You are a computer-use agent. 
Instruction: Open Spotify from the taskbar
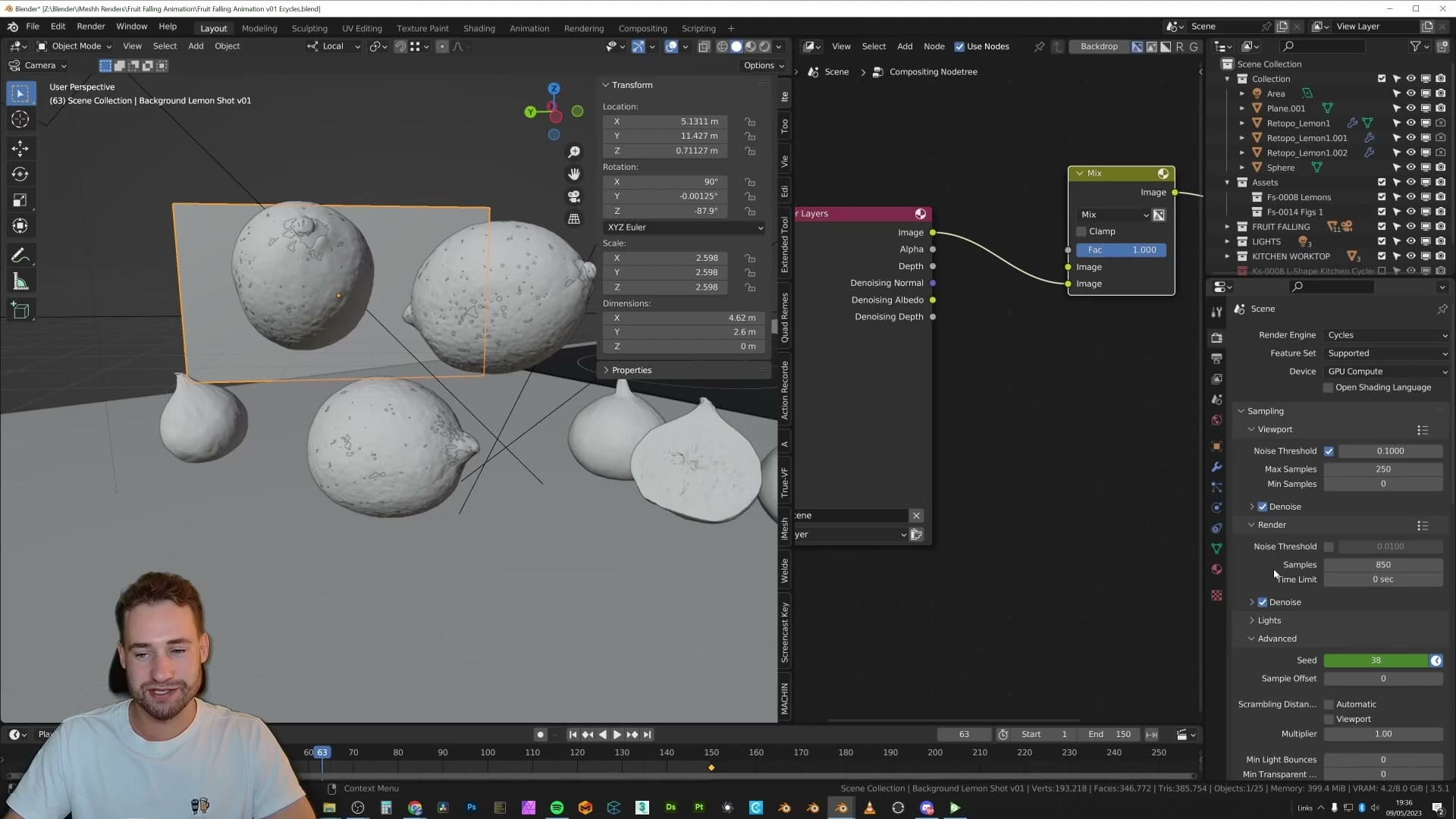(x=557, y=808)
